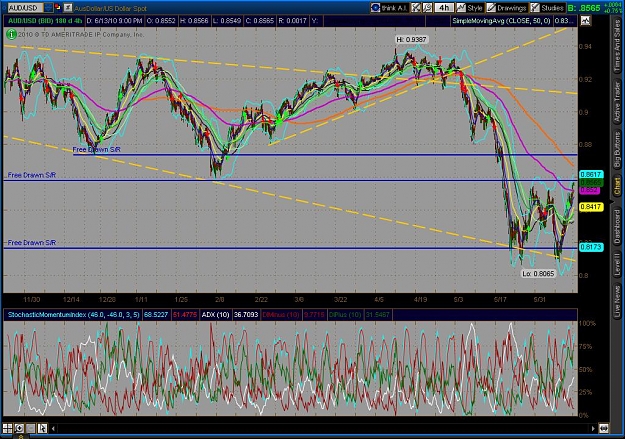Click the StochasticMomentumIndex study label
This screenshot has height=439, width=625.
tap(74, 315)
